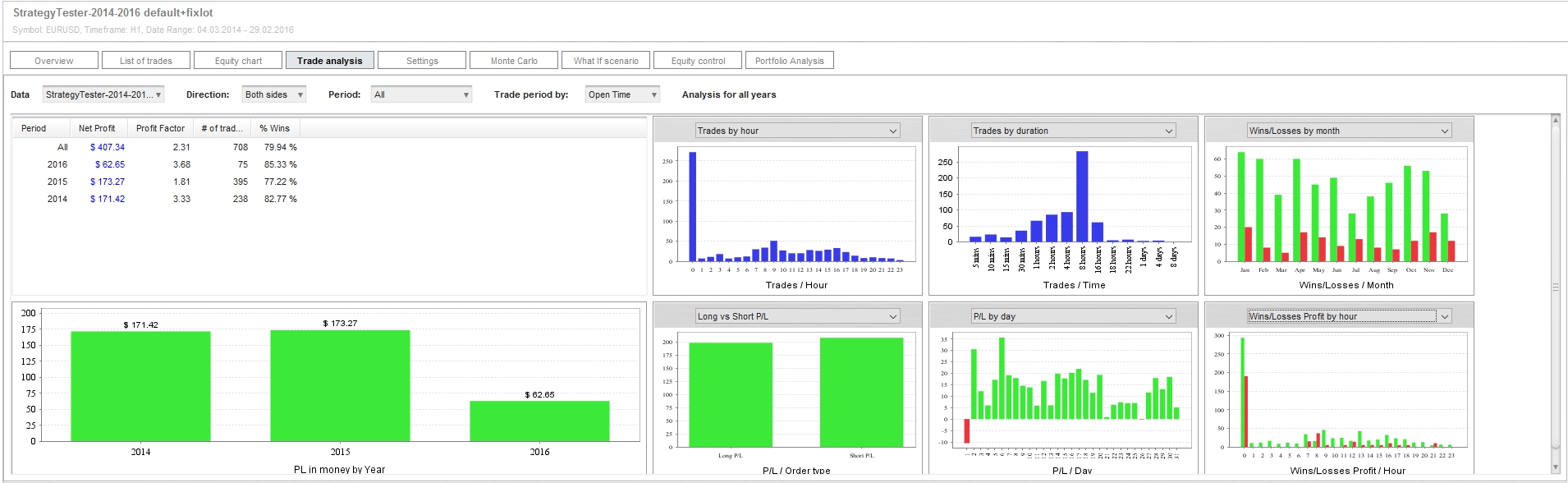This screenshot has height=483, width=1568.
Task: Click net profit value $ 407.34
Action: [108, 147]
